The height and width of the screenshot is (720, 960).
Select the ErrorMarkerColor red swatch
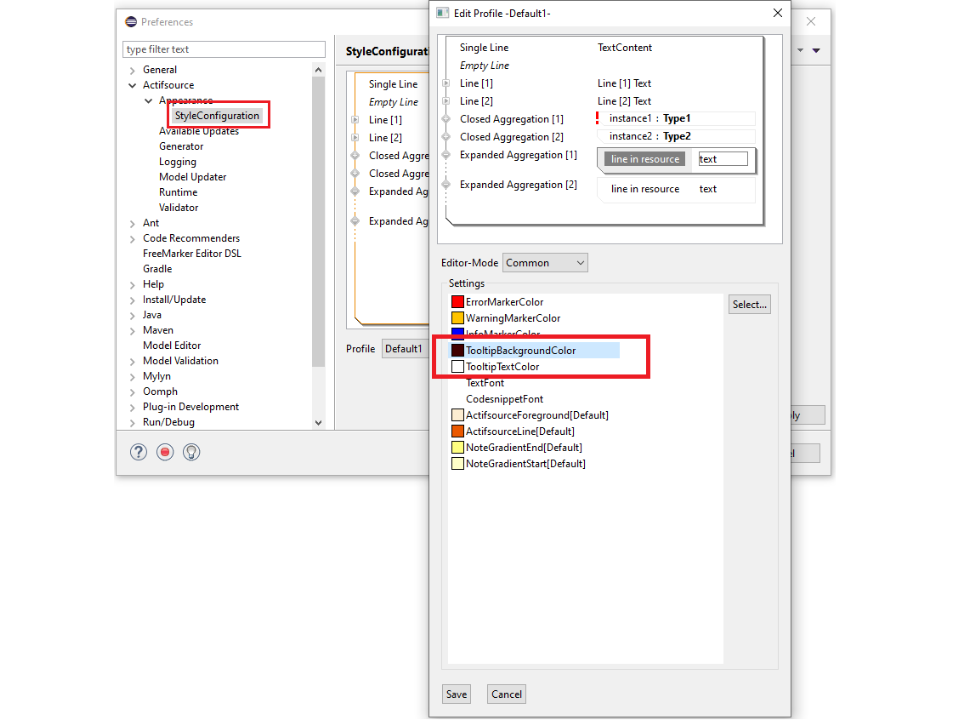pos(457,302)
